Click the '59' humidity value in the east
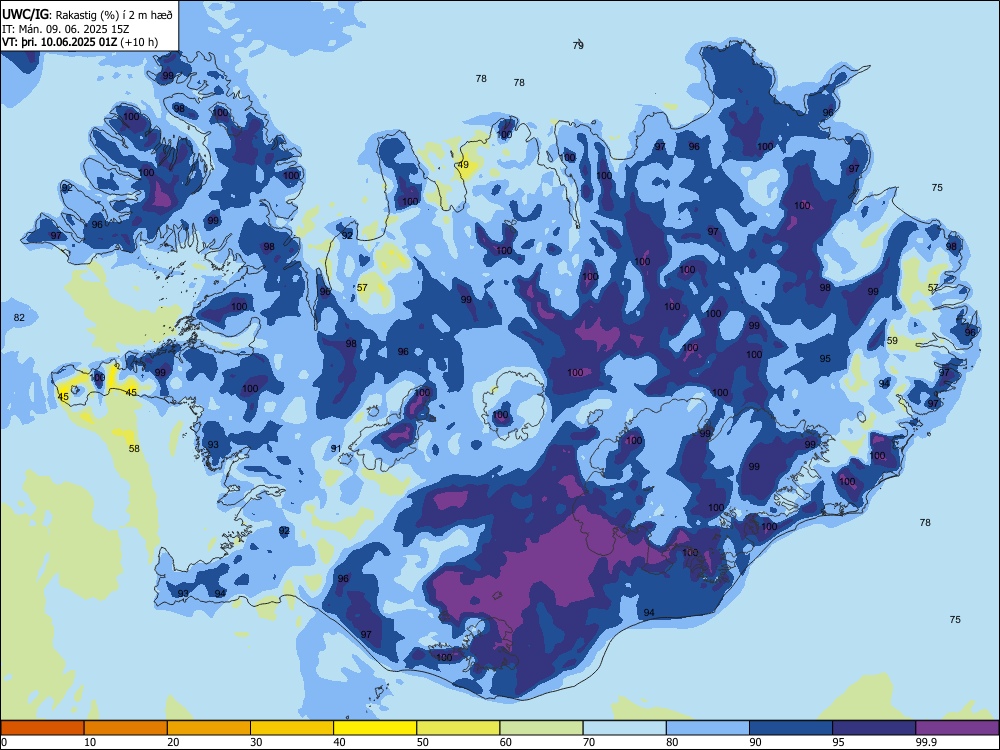Screen dimensions: 1000x750 892,341
